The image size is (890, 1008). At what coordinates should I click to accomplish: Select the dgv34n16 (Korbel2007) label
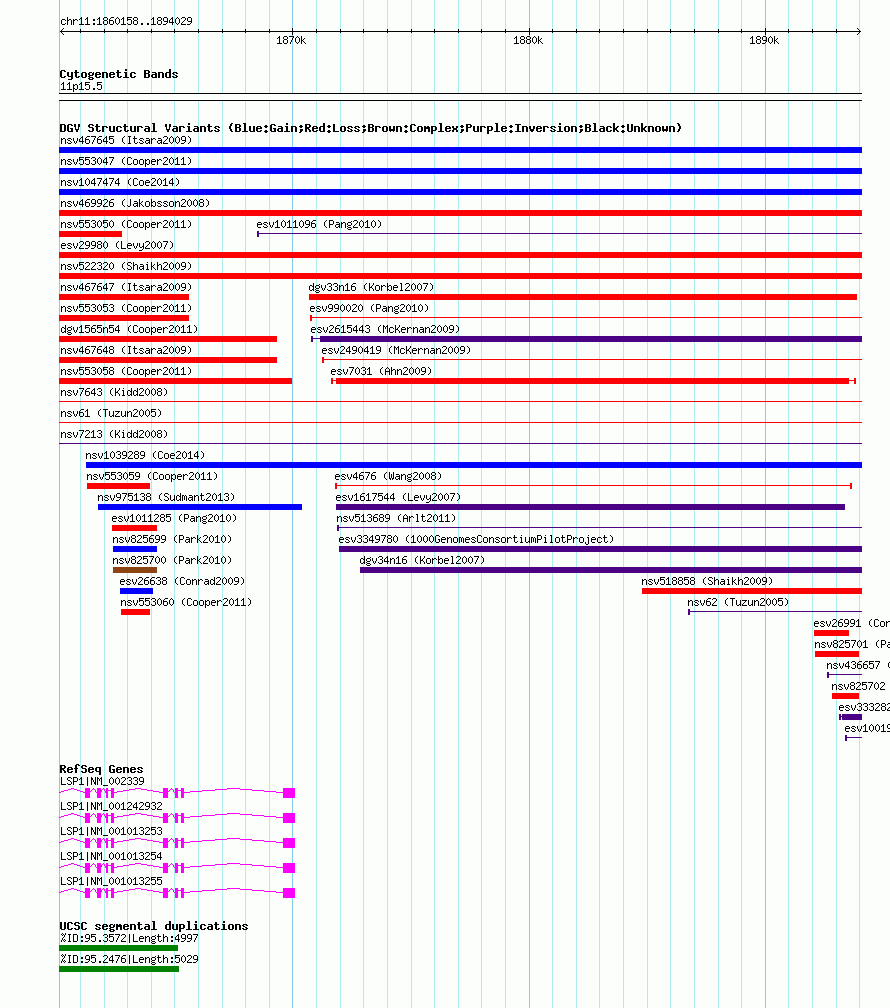click(x=422, y=560)
